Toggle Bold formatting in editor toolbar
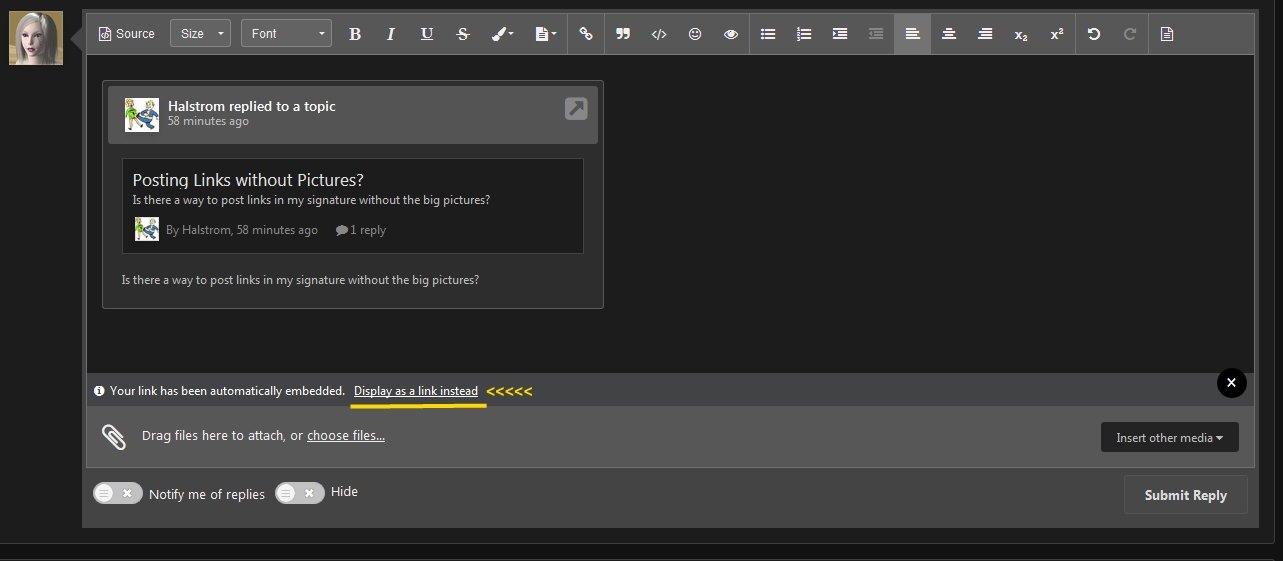The image size is (1283, 561). tap(355, 34)
